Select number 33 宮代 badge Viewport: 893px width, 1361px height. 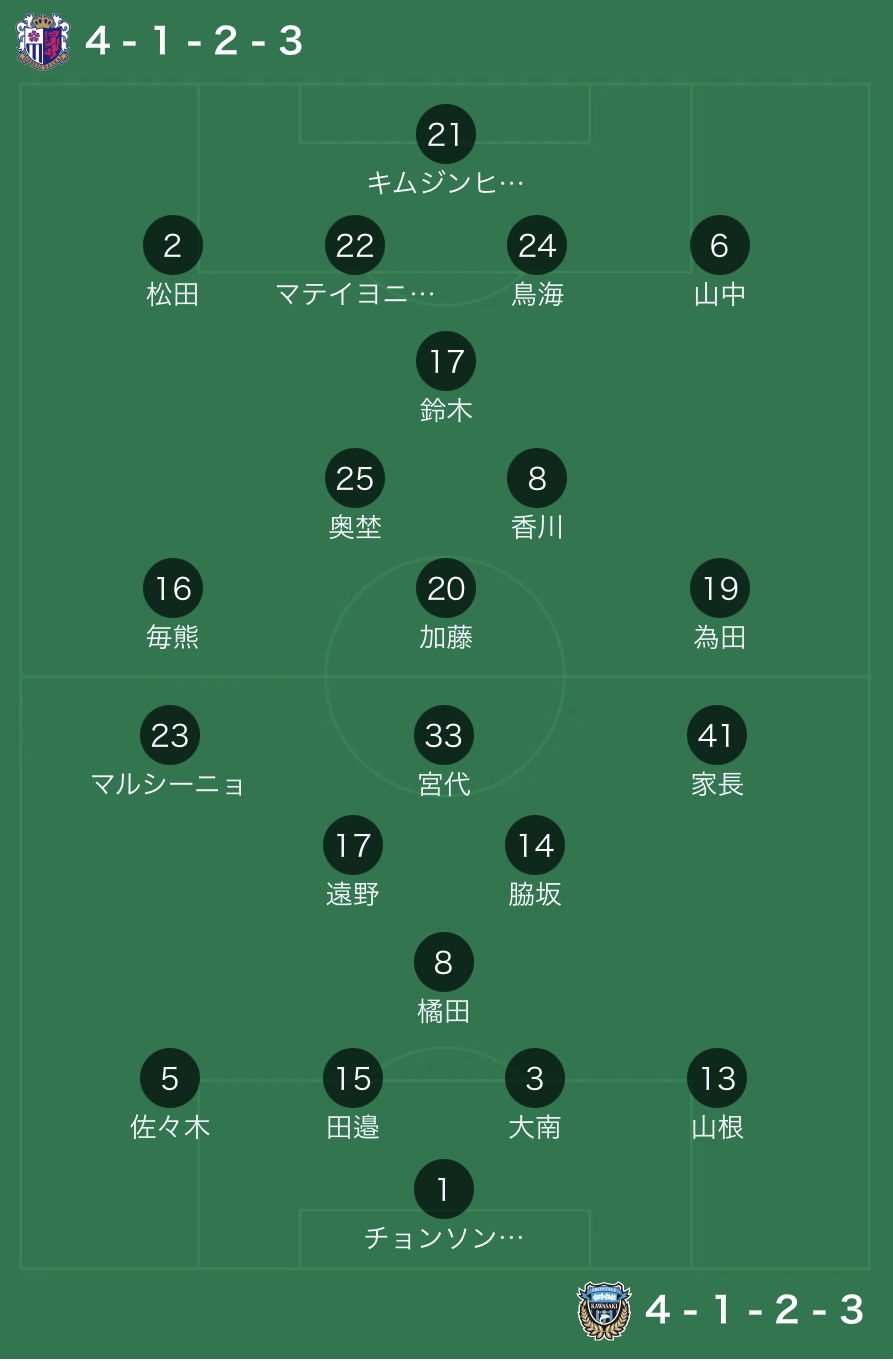444,735
